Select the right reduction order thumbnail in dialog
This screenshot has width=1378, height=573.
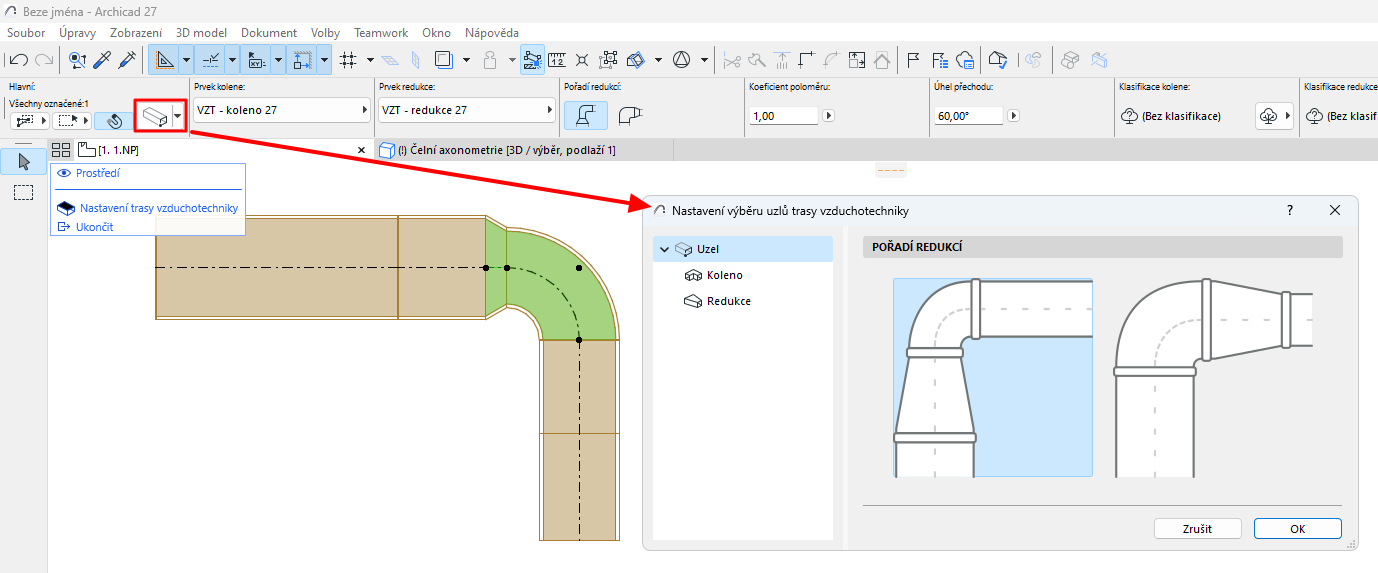click(x=1212, y=378)
